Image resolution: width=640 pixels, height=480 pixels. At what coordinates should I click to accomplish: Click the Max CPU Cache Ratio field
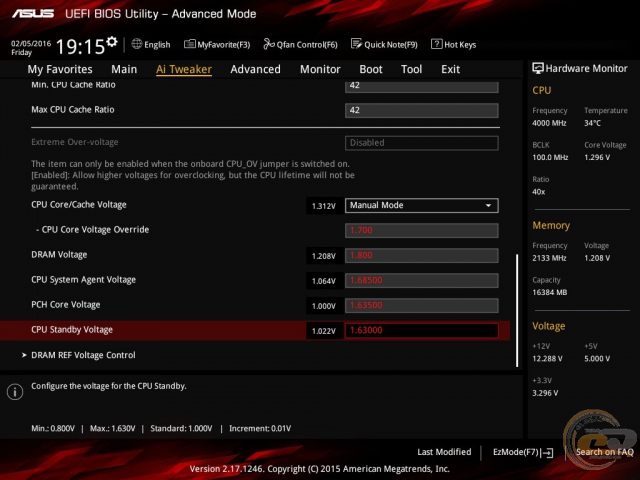click(x=422, y=110)
